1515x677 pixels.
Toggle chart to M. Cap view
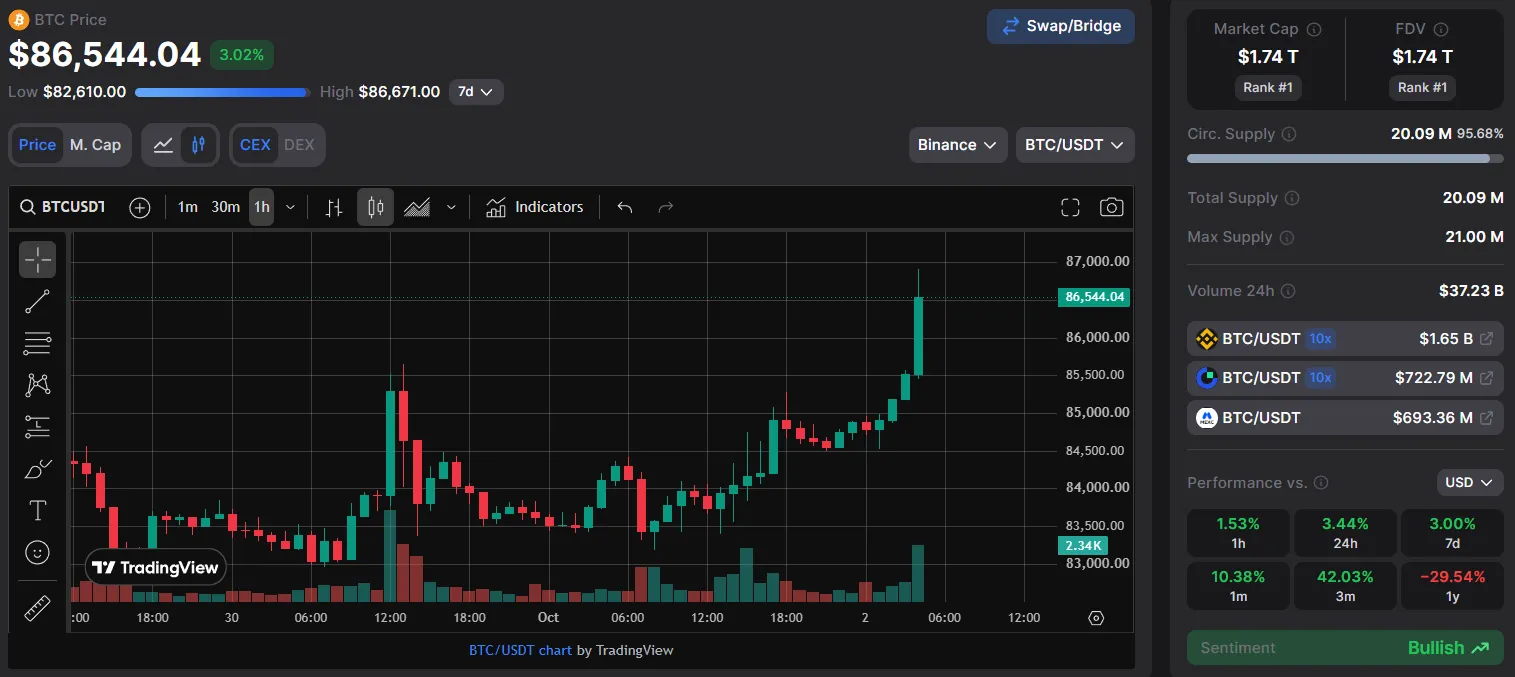coord(95,145)
